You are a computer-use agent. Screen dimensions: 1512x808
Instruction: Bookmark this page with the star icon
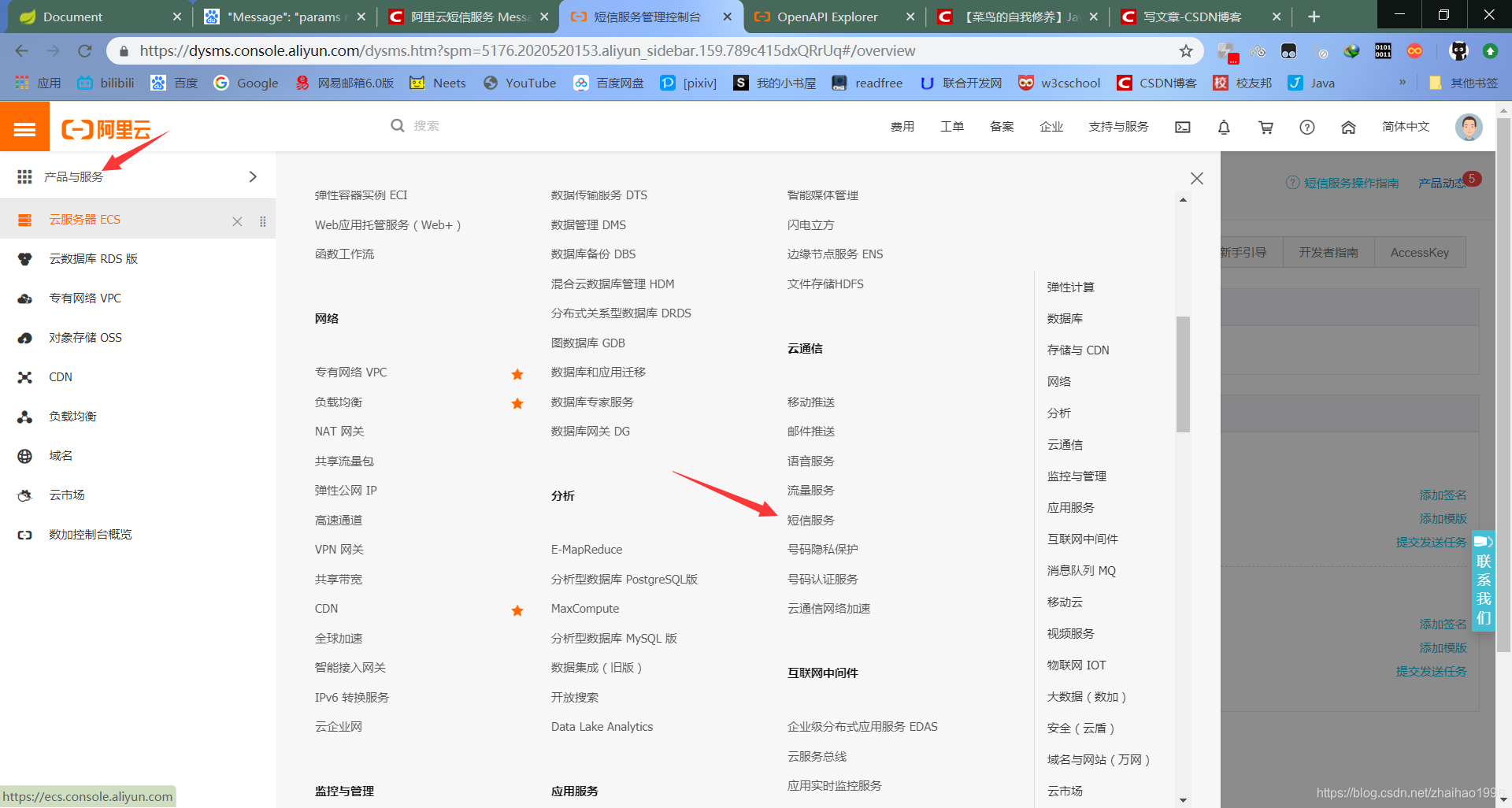(x=1186, y=51)
